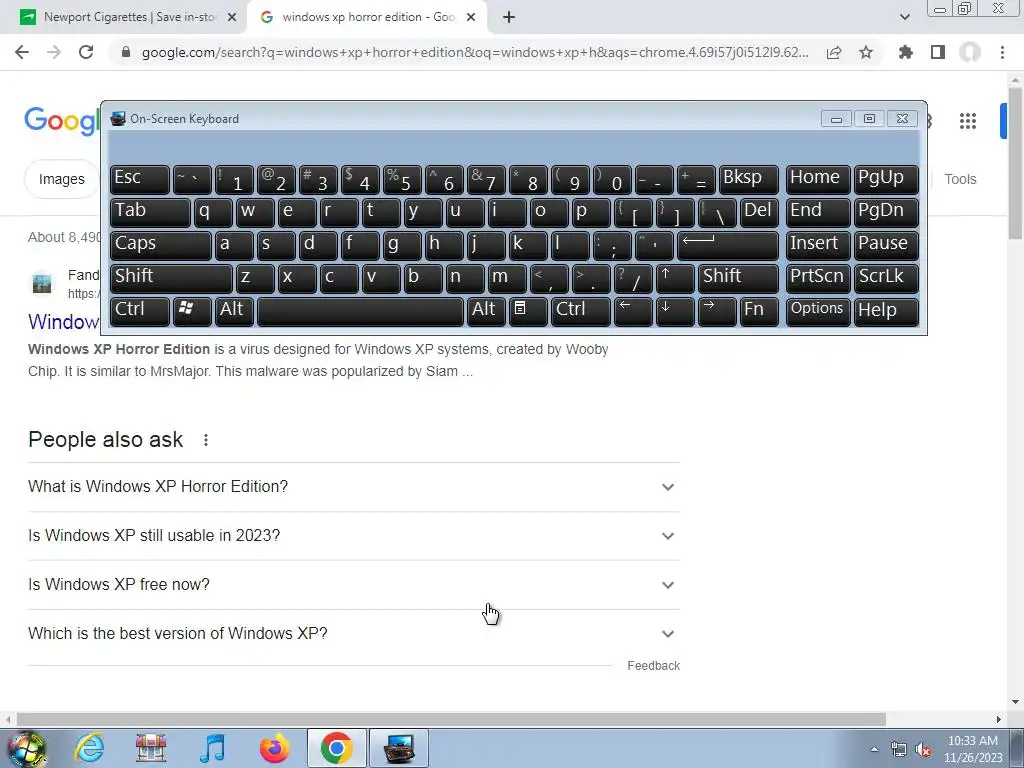The width and height of the screenshot is (1024, 768).
Task: Bookmark this page with the star icon
Action: point(866,52)
